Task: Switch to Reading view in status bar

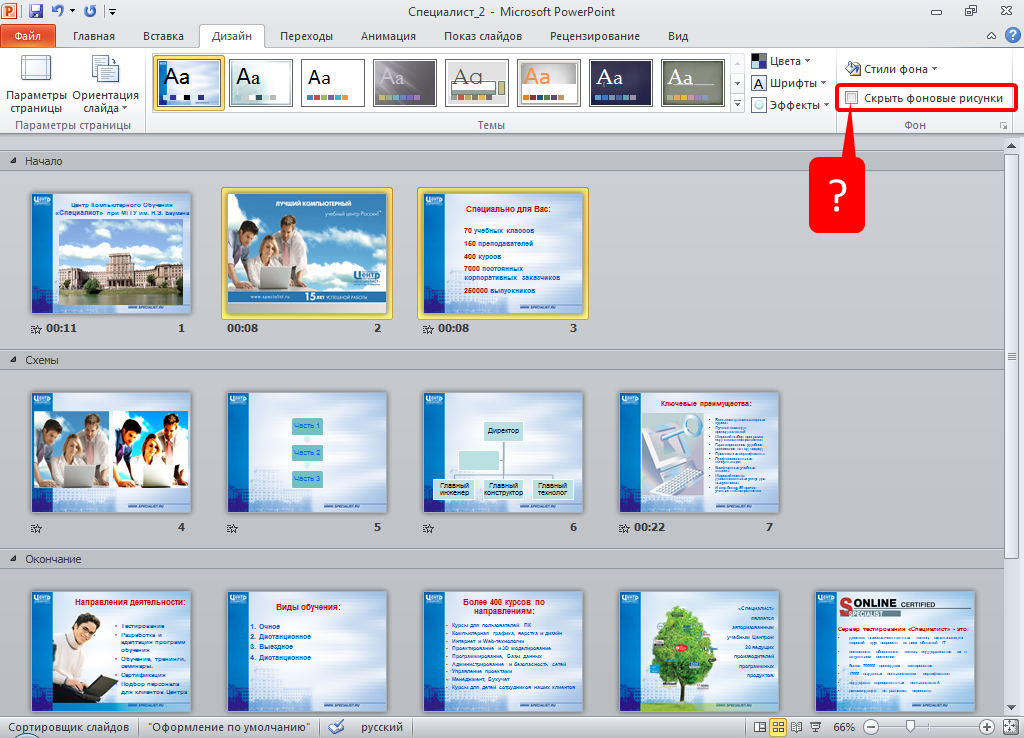Action: (797, 727)
